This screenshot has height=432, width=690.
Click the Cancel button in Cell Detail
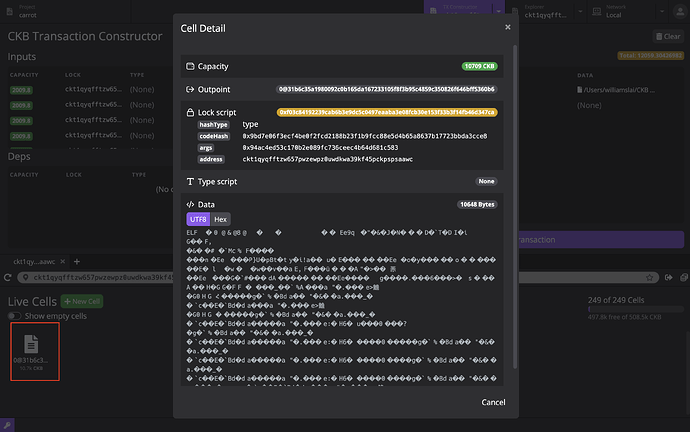(493, 402)
